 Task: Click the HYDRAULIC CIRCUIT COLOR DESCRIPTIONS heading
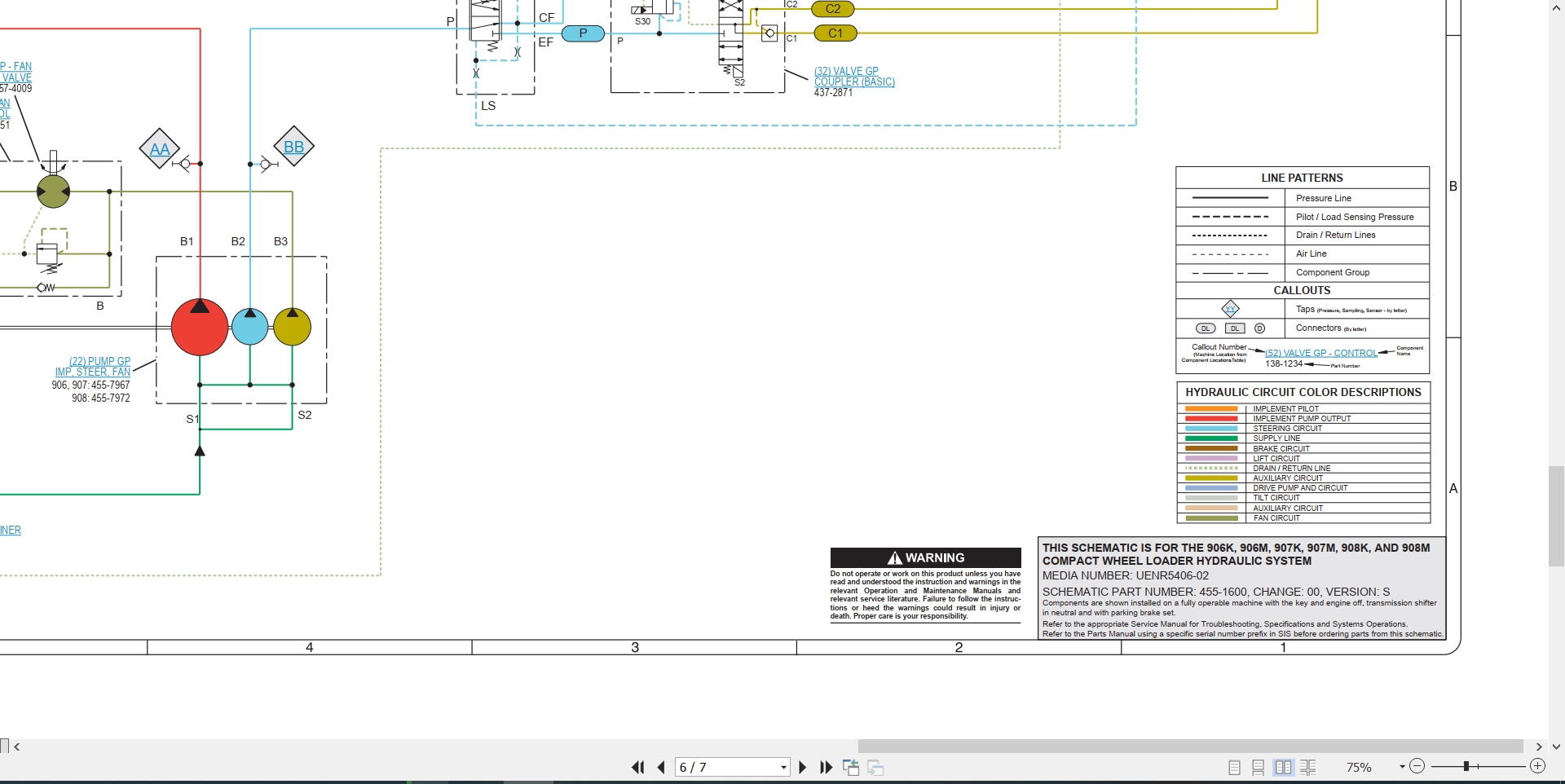click(x=1303, y=392)
